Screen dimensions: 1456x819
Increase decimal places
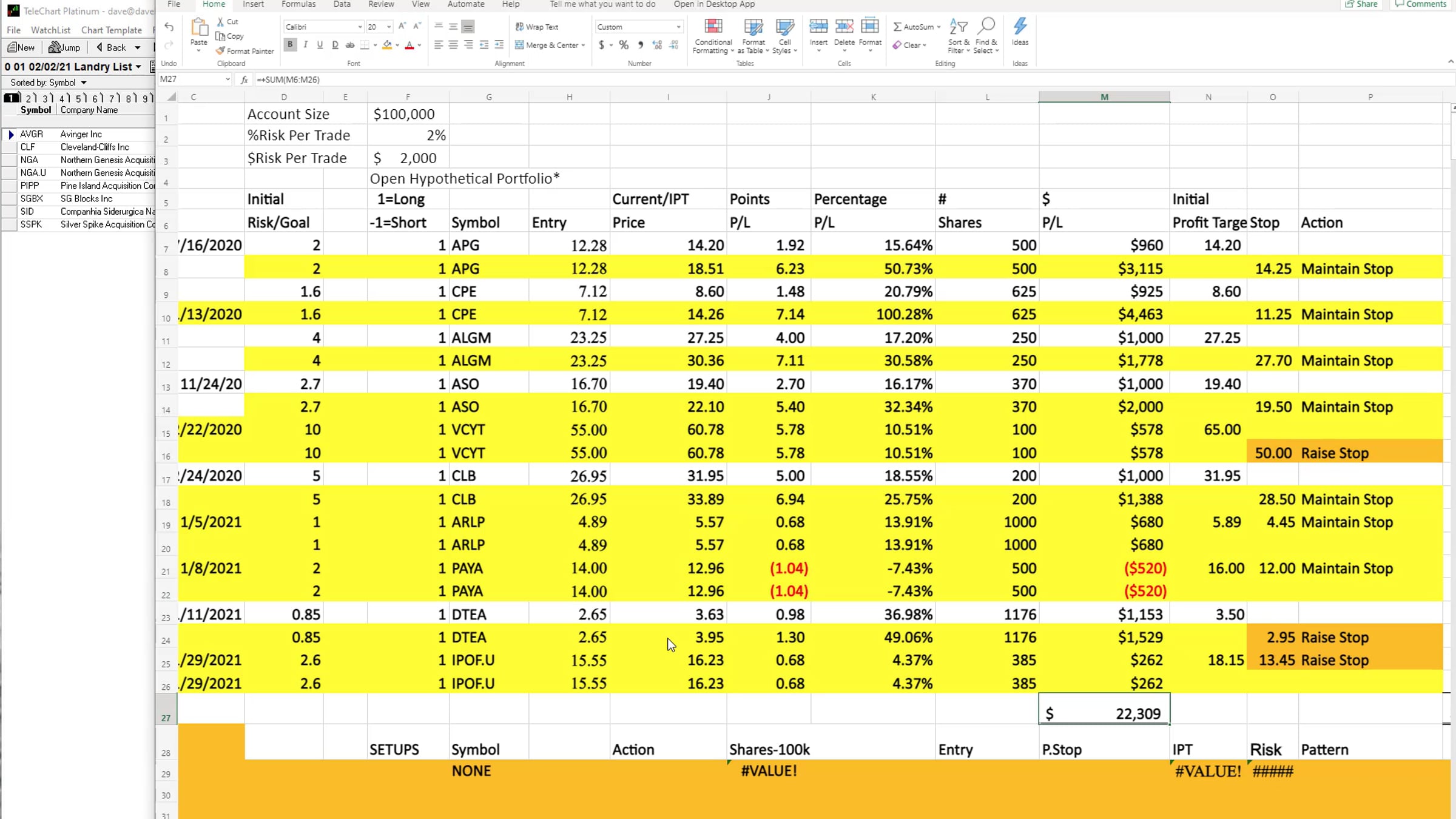(x=657, y=45)
